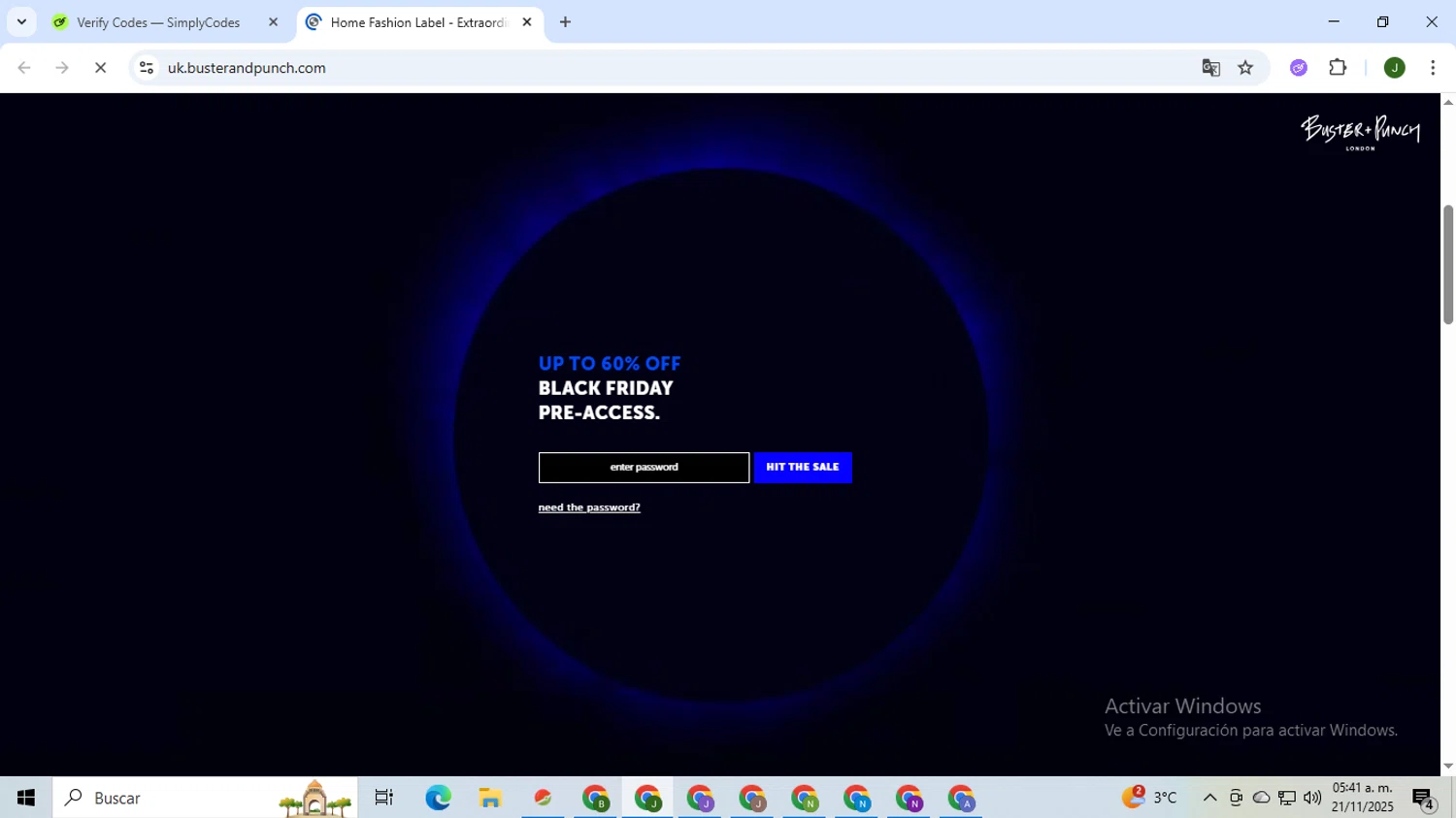
Task: Click the Buster + Punch London logo
Action: coord(1360,133)
